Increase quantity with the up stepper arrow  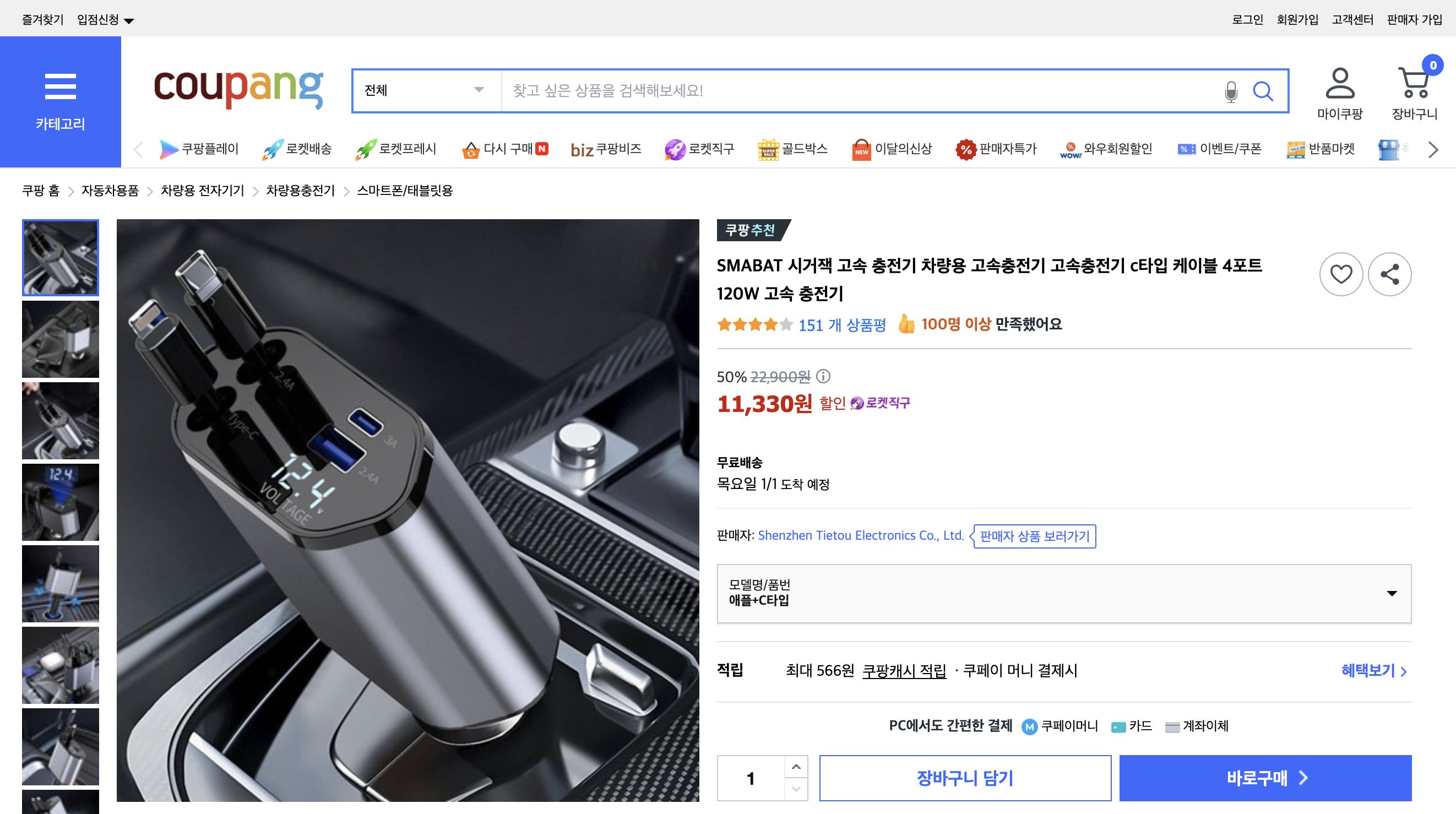[797, 767]
